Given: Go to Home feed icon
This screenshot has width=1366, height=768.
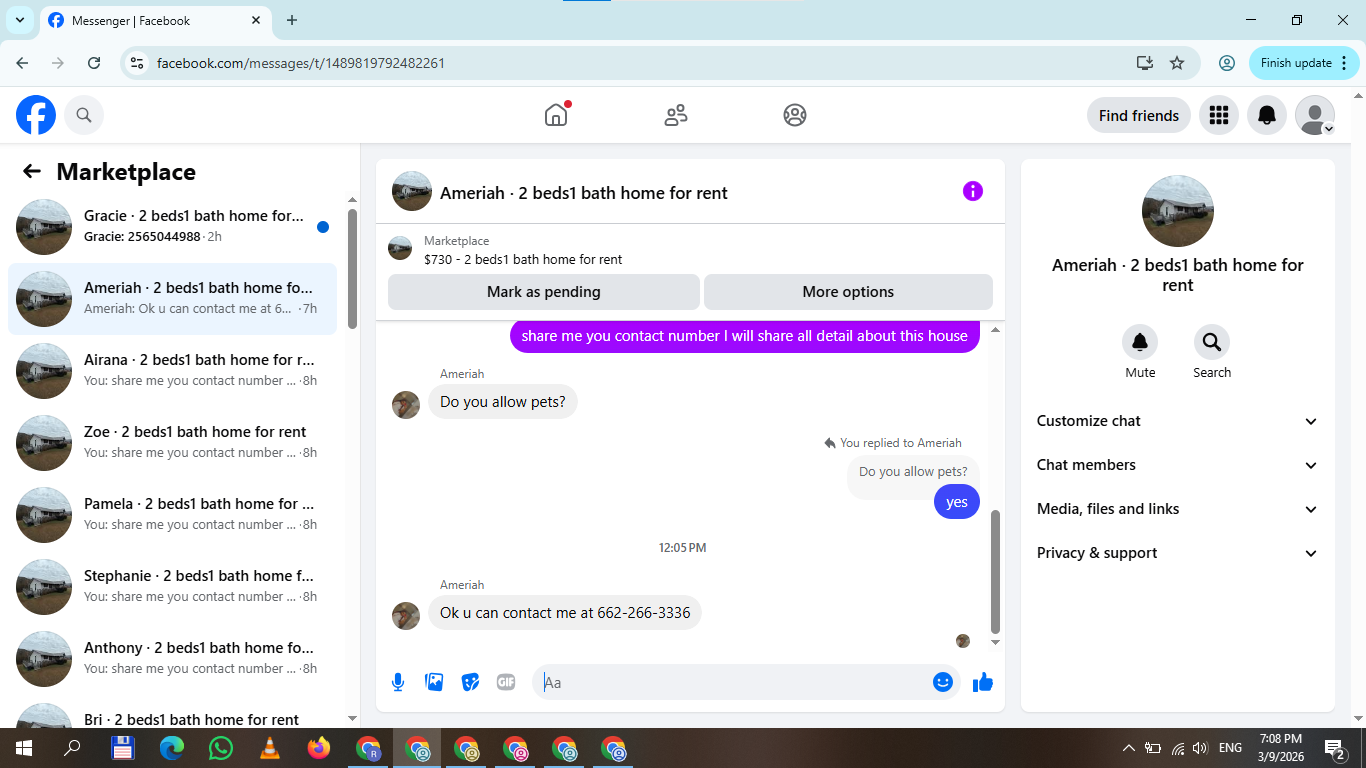Looking at the screenshot, I should [556, 115].
